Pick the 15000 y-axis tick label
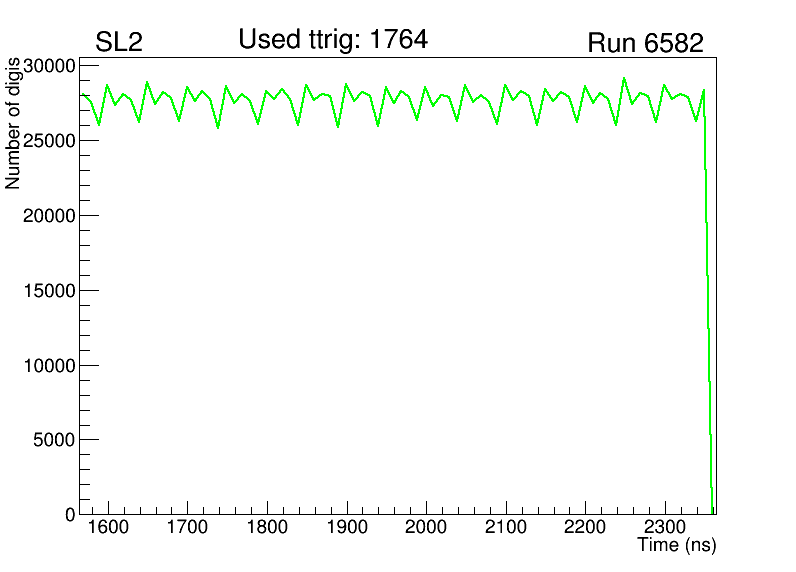The height and width of the screenshot is (572, 796). [x=49, y=291]
